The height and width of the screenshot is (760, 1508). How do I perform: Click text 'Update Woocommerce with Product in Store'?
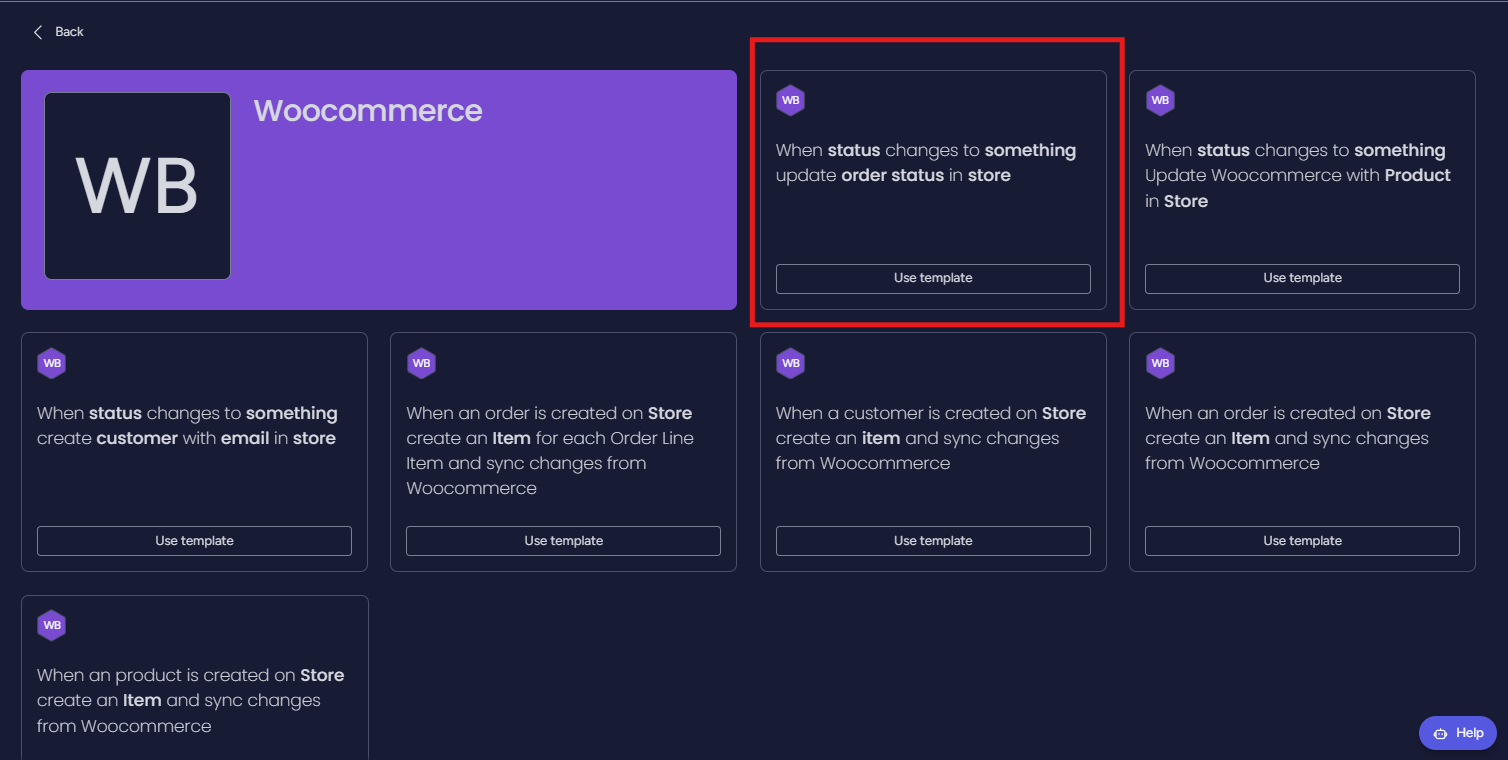[1298, 188]
